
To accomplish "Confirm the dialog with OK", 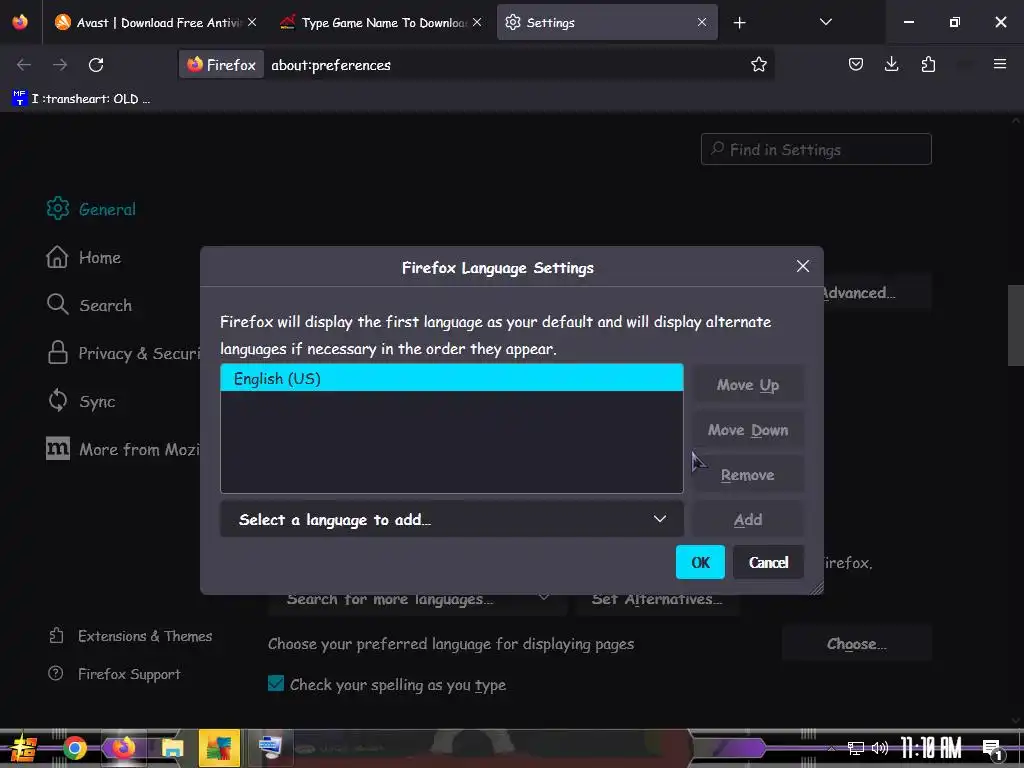I will click(x=700, y=562).
